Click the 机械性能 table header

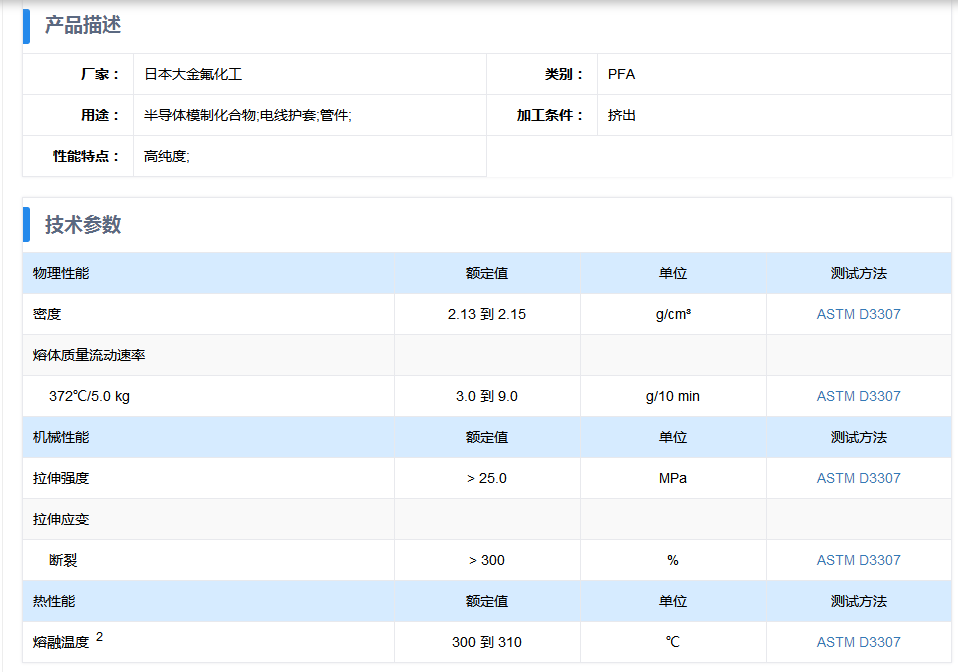click(61, 437)
